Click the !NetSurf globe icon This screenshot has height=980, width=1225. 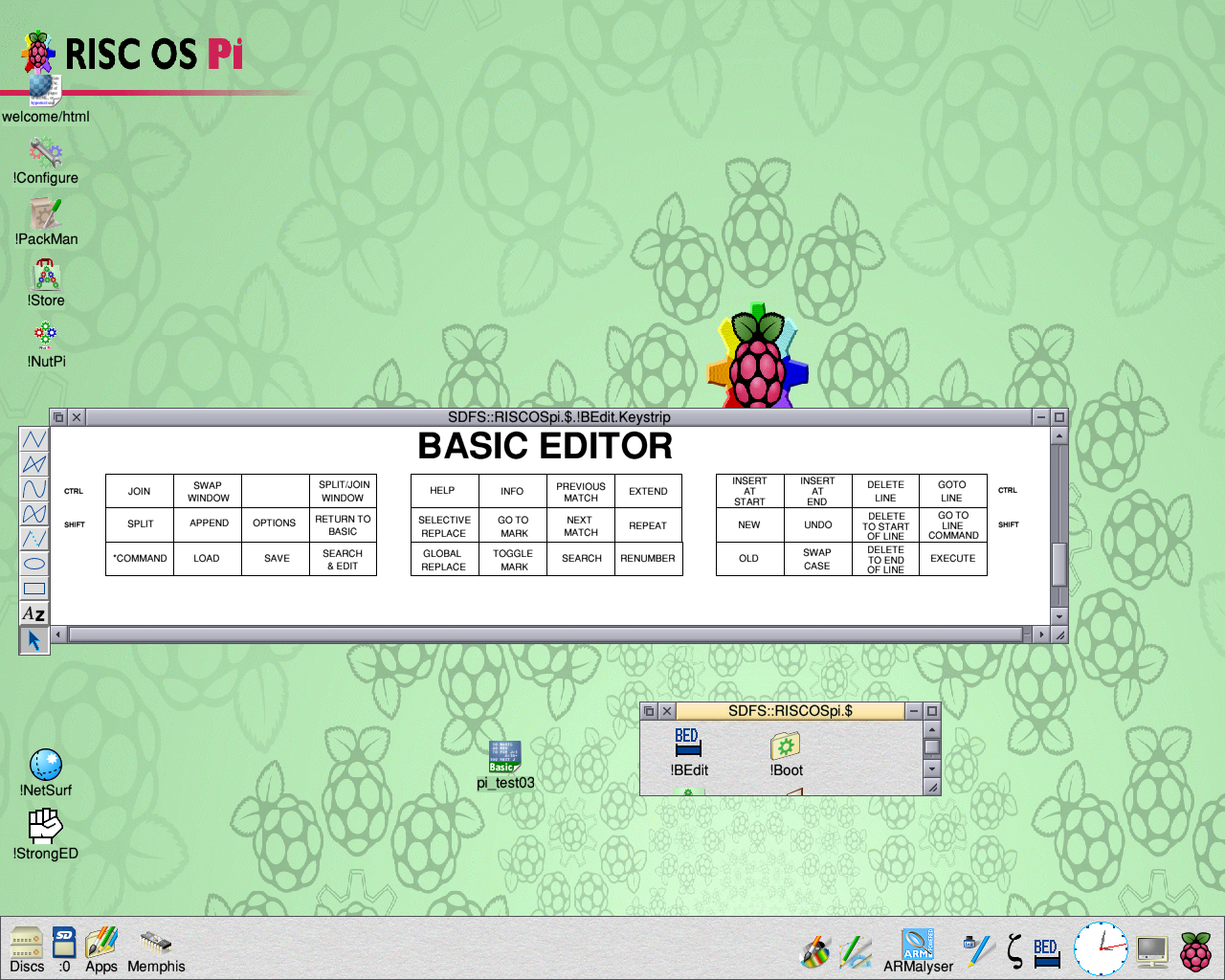(x=46, y=773)
